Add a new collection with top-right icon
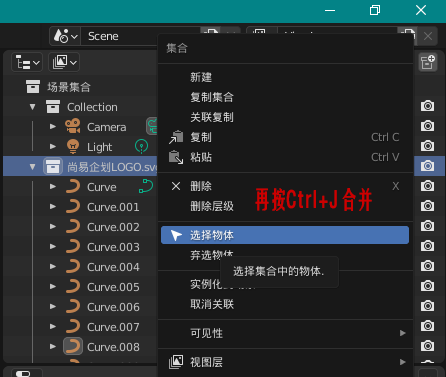This screenshot has height=377, width=446. coord(428,62)
